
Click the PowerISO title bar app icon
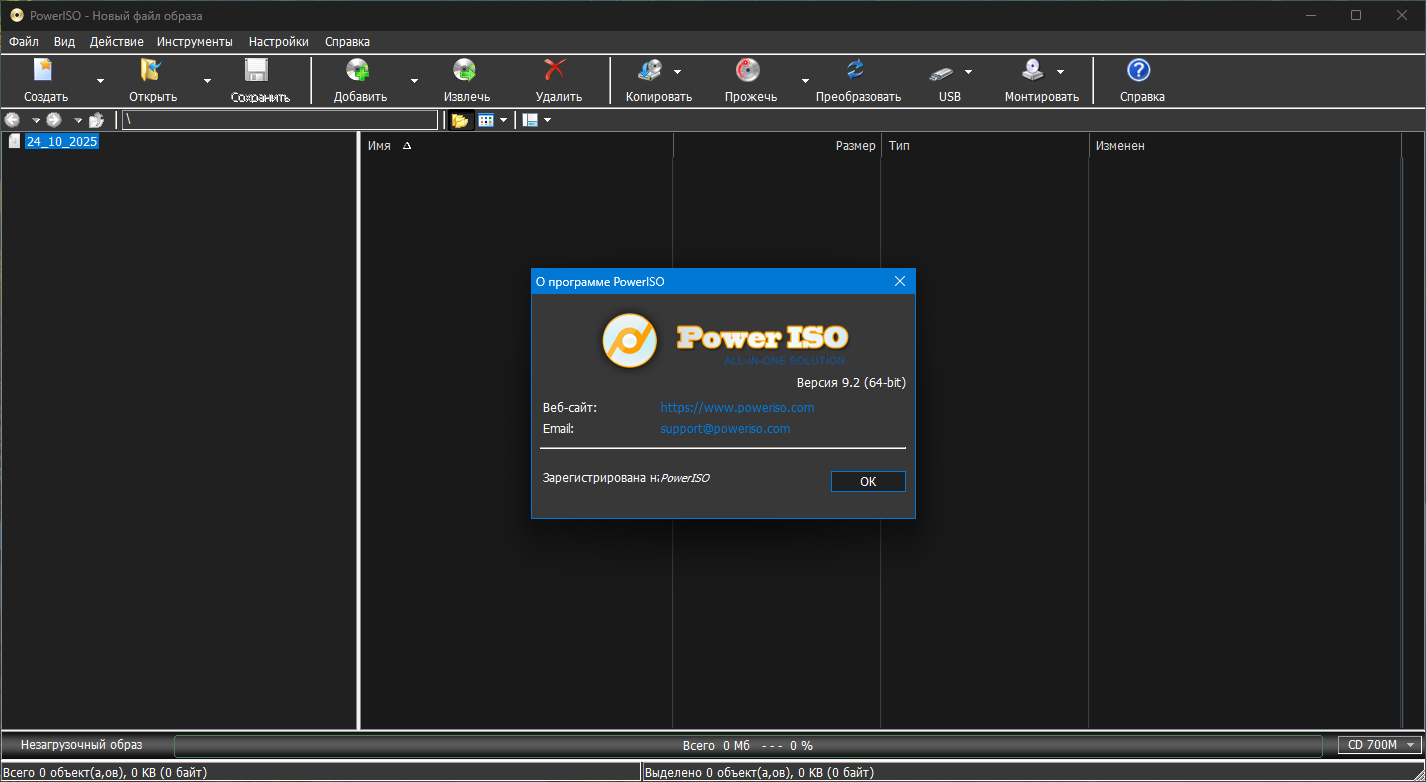point(16,15)
